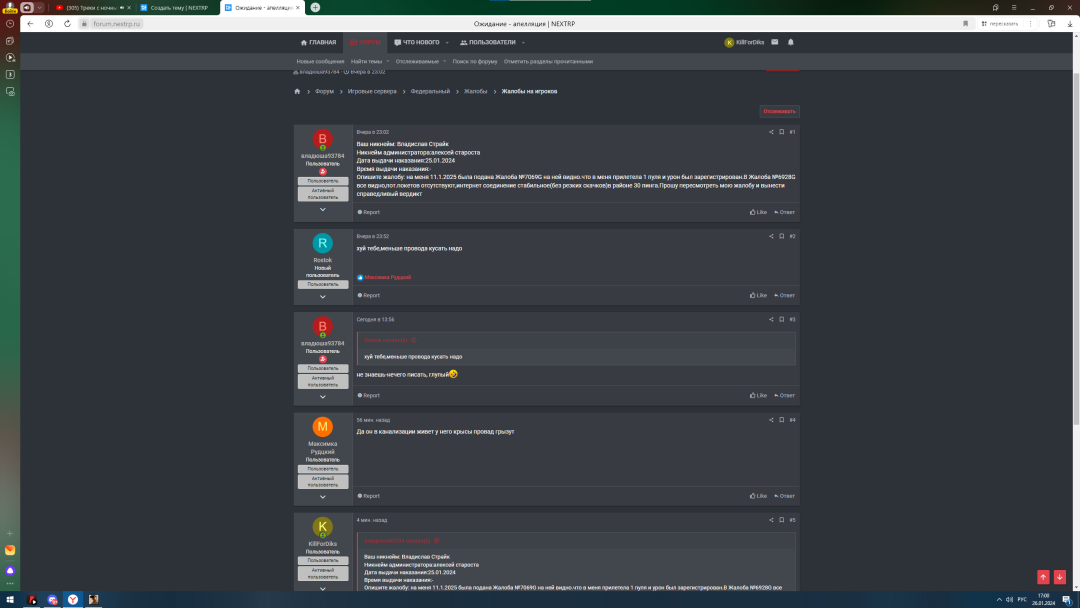Viewport: 1080px width, 608px height.
Task: Share post #1 via the share icon
Action: [x=771, y=132]
